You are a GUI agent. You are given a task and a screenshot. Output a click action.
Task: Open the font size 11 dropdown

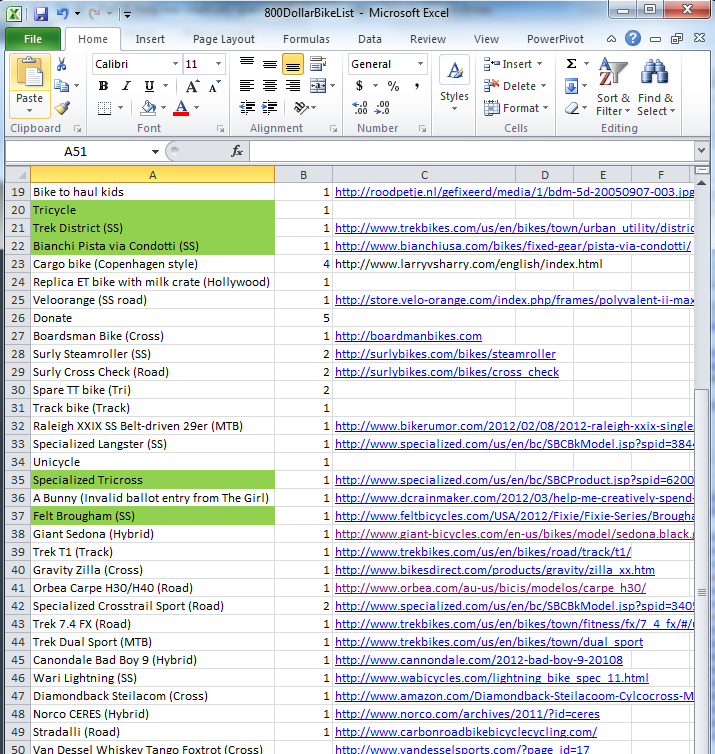coord(218,64)
